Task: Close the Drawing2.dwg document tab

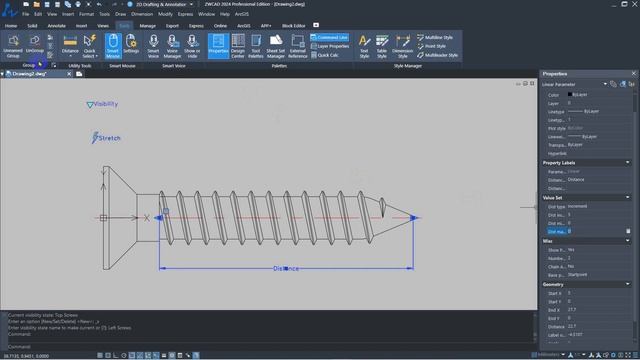Action: tap(69, 74)
